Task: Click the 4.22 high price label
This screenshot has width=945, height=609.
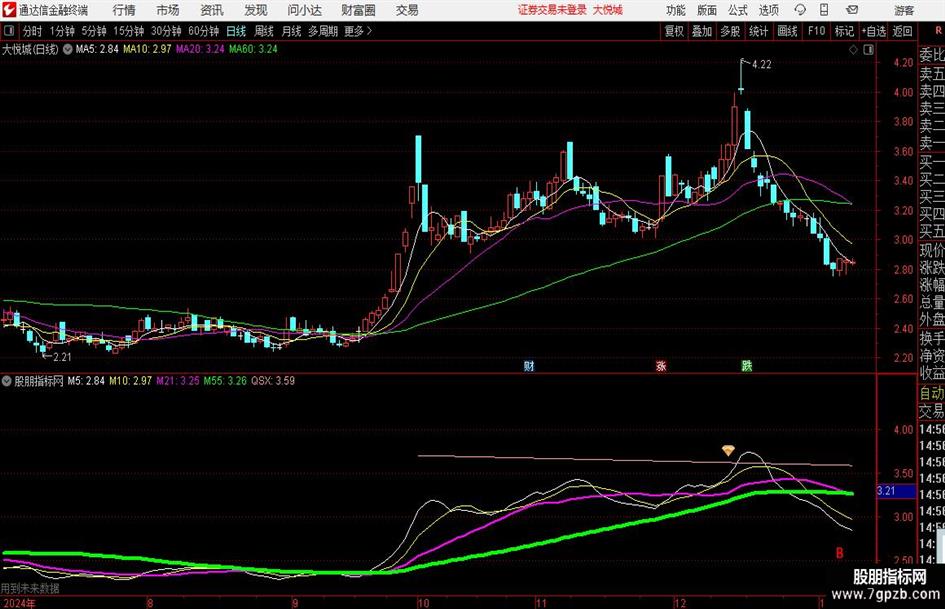Action: [x=762, y=65]
